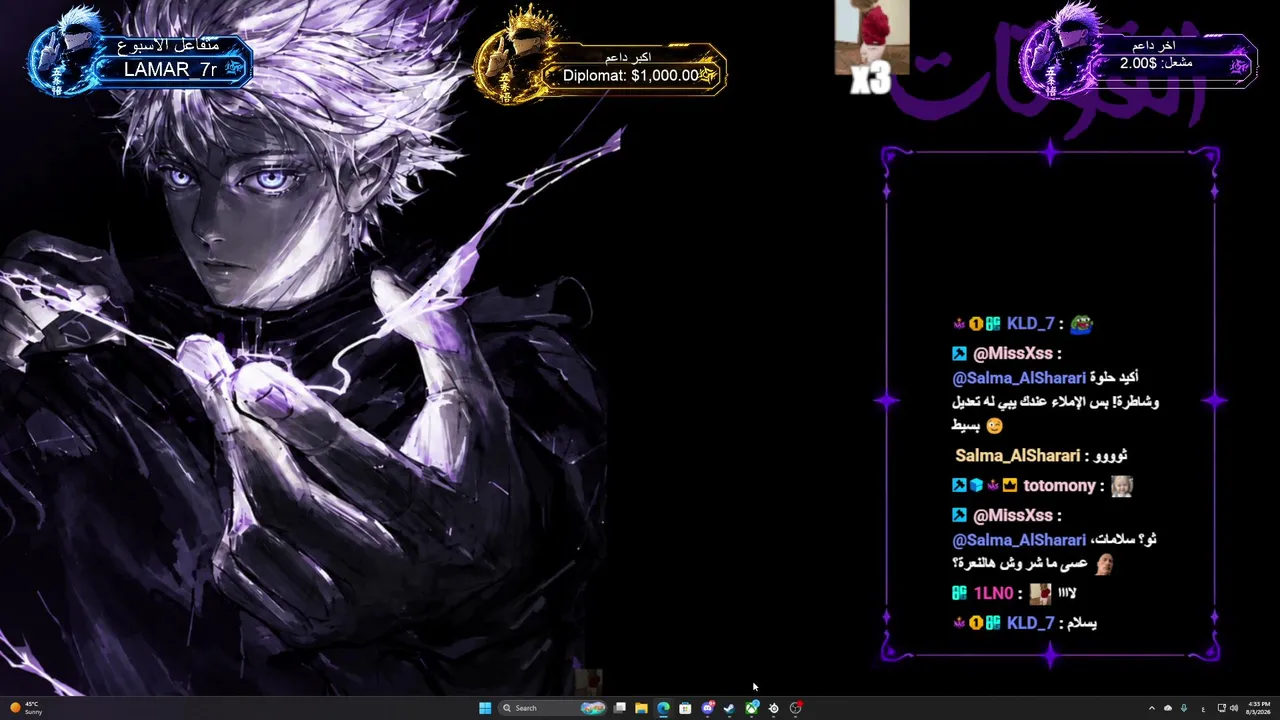The height and width of the screenshot is (720, 1280).
Task: Click the KLD_7 username in first chat line
Action: (x=1031, y=324)
